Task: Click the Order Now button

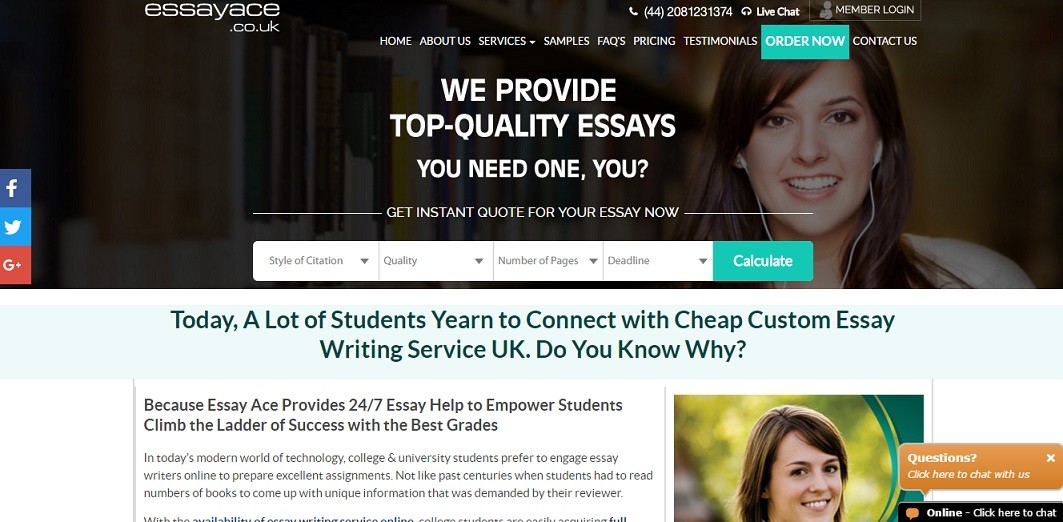Action: 805,42
